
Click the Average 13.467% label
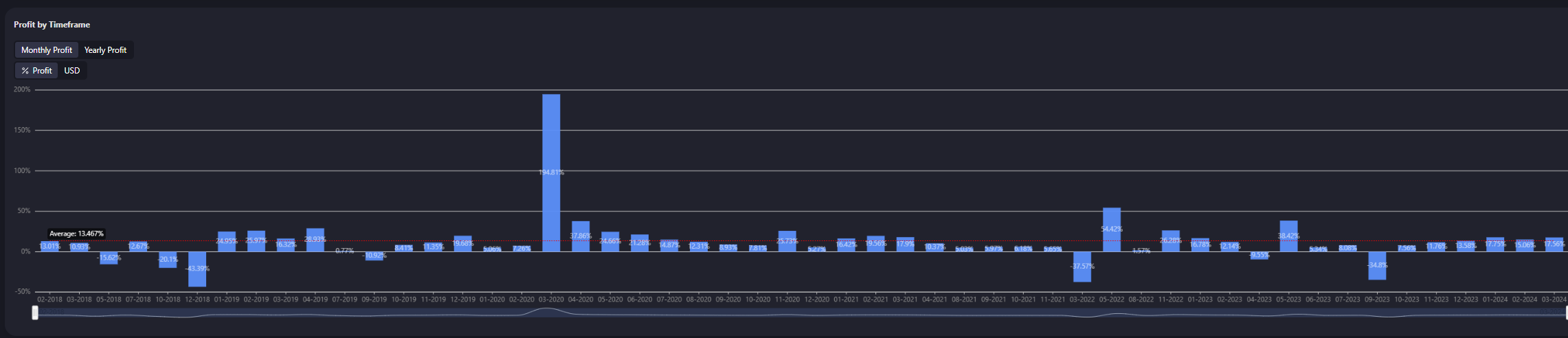(x=76, y=234)
